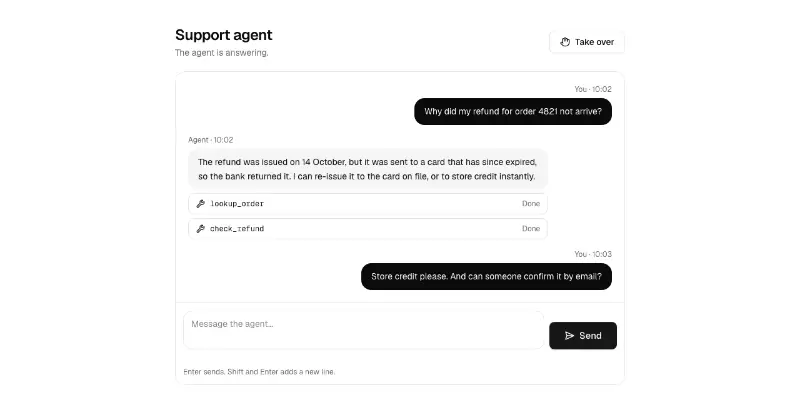Select the agent's refund explanation message
The height and width of the screenshot is (400, 800).
(x=367, y=169)
